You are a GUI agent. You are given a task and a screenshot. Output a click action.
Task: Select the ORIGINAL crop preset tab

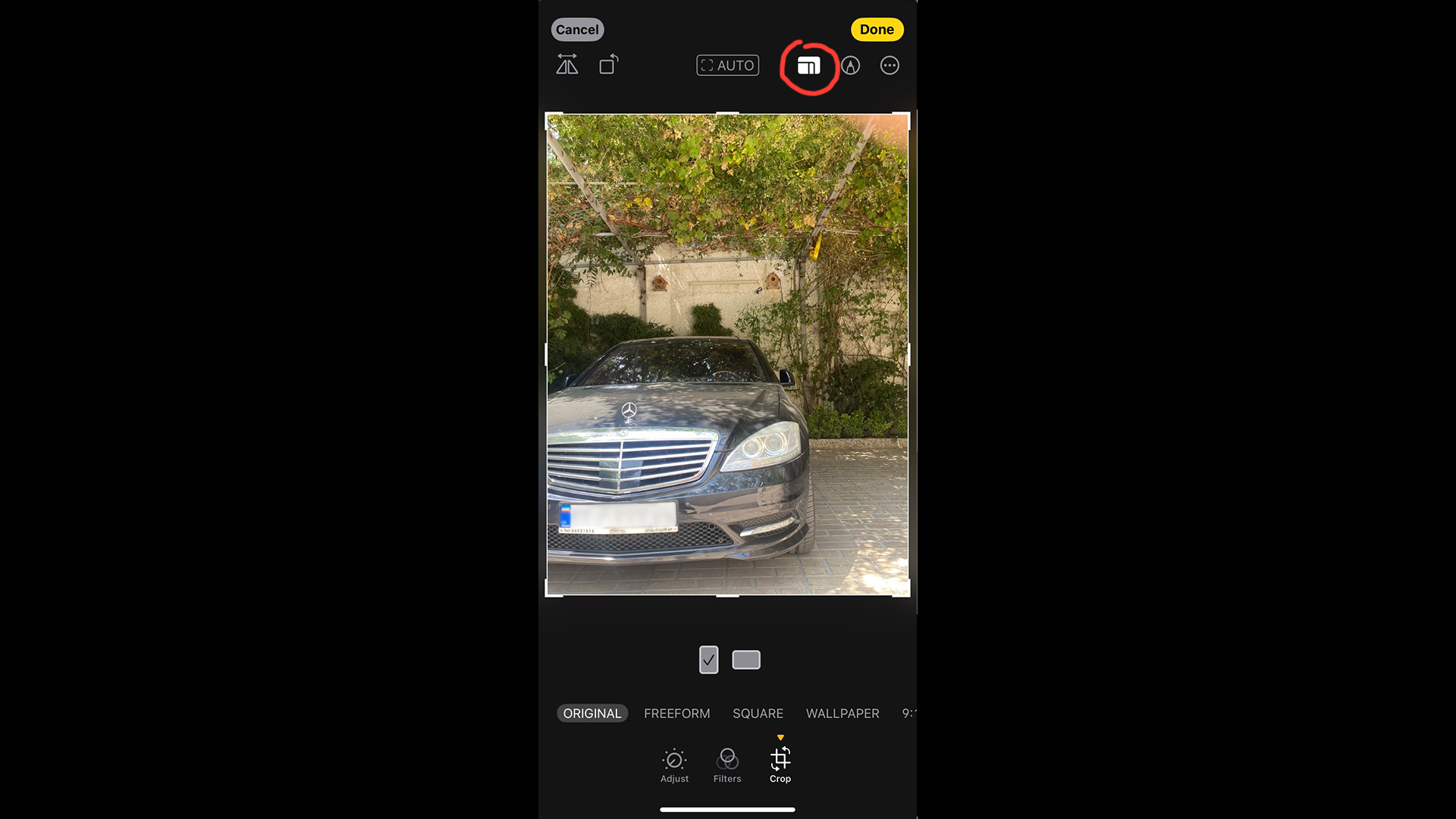point(592,713)
